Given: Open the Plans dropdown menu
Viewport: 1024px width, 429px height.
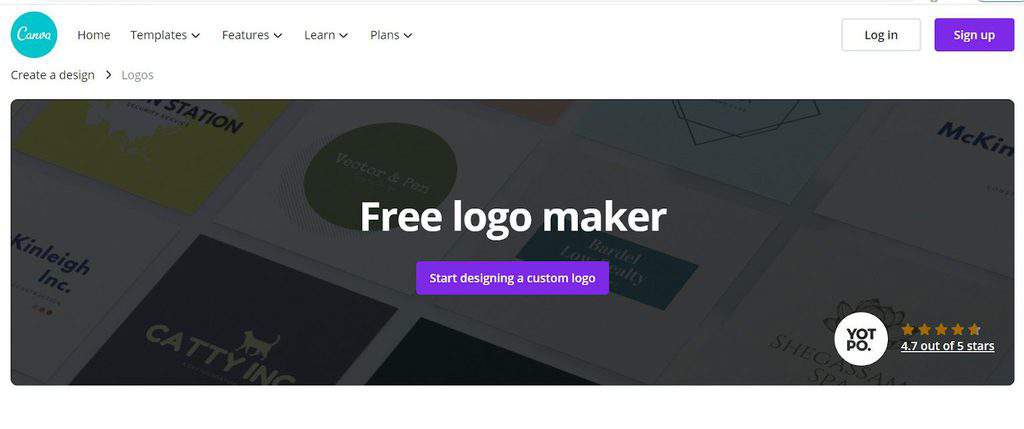Looking at the screenshot, I should click(391, 35).
